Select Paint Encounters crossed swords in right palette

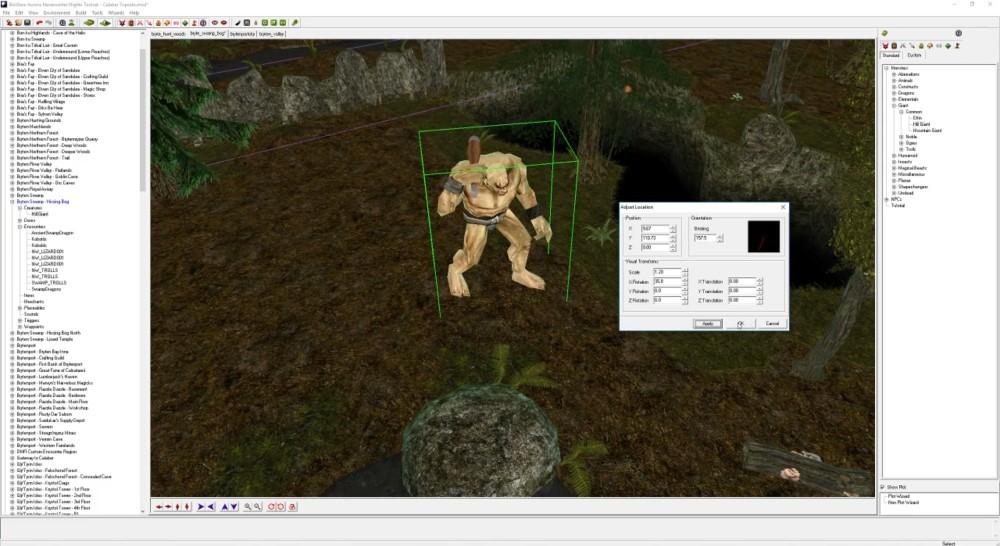click(x=903, y=46)
